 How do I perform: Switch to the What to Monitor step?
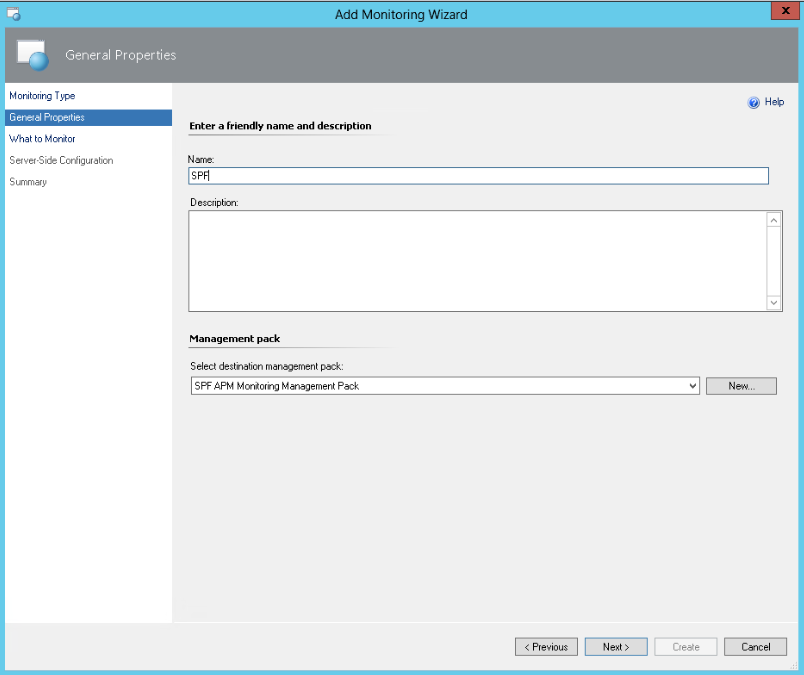tap(42, 139)
